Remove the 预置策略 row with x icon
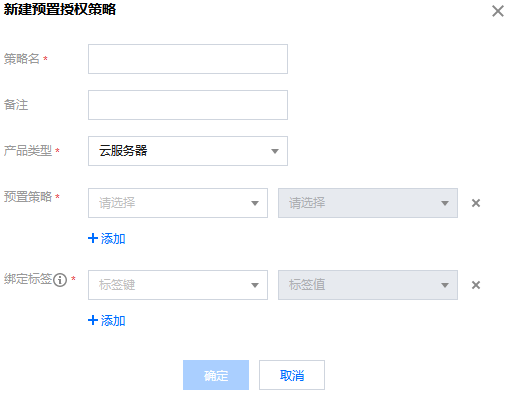This screenshot has width=506, height=393. click(476, 203)
